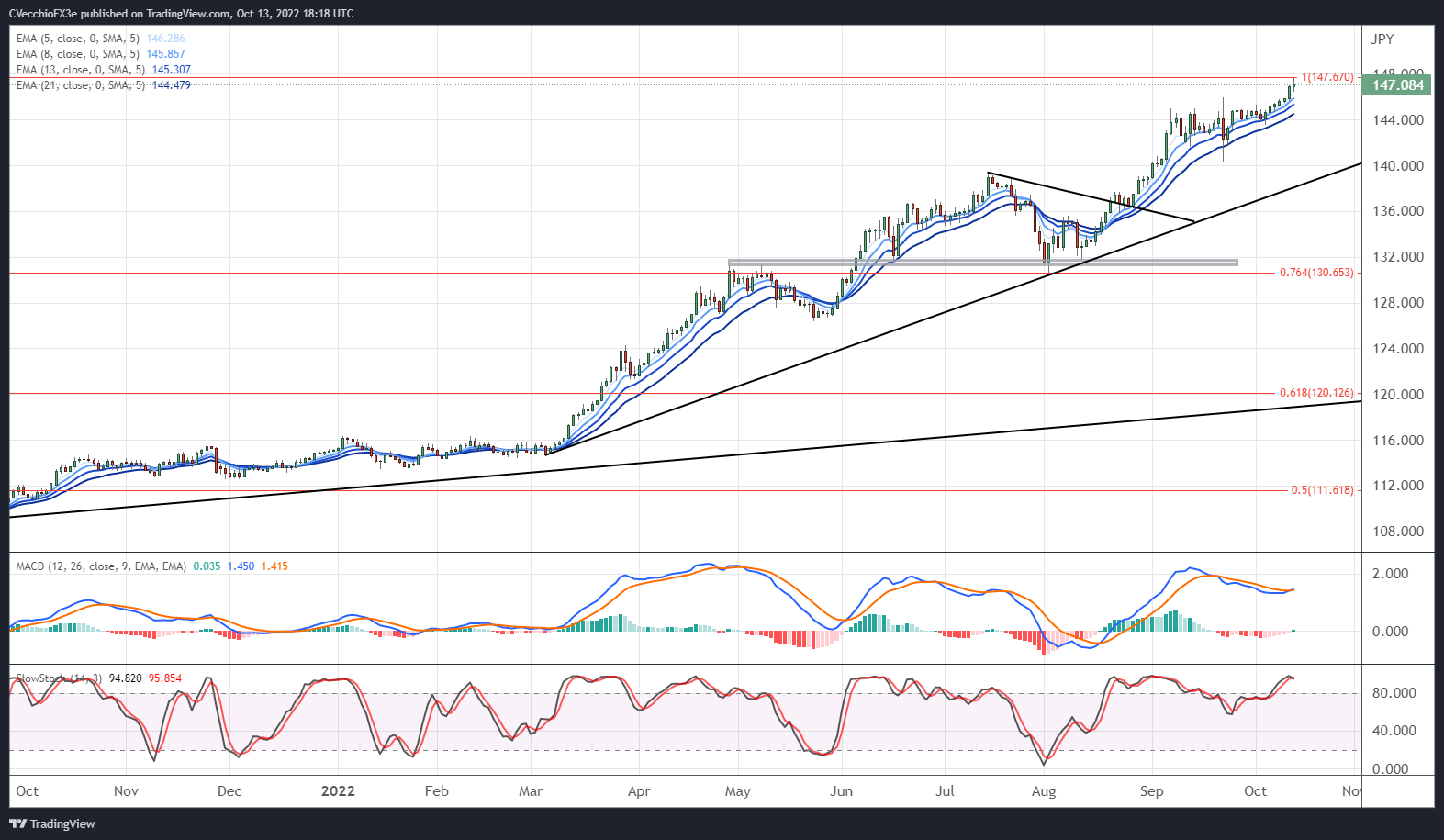The height and width of the screenshot is (840, 1444).
Task: Click the stochastic value 95.854
Action: coord(165,678)
